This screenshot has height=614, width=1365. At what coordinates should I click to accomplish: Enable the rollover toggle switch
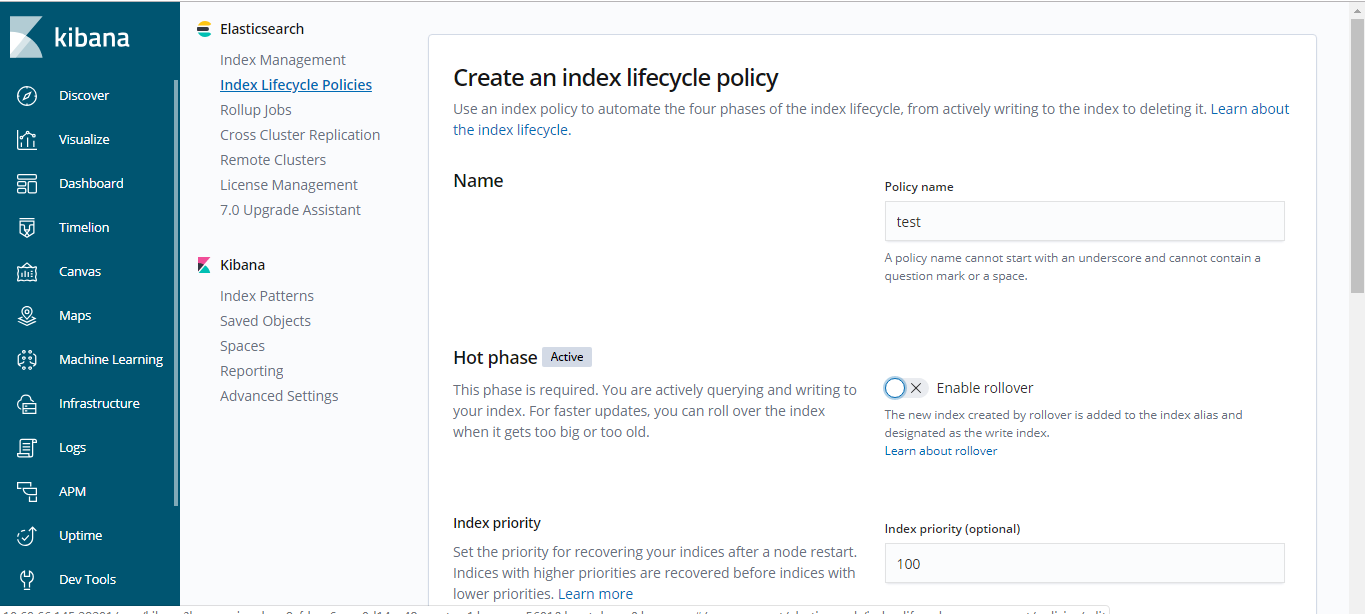click(x=906, y=388)
